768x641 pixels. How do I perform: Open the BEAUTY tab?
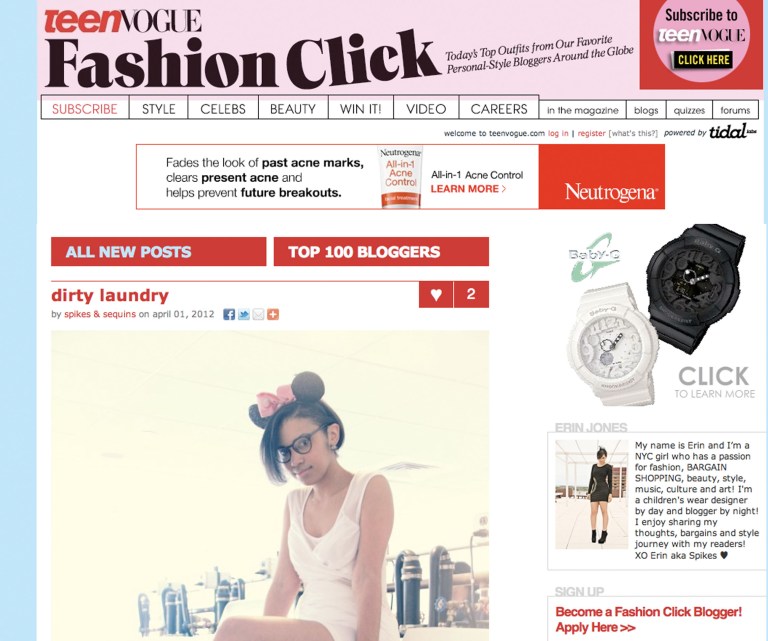pos(293,109)
